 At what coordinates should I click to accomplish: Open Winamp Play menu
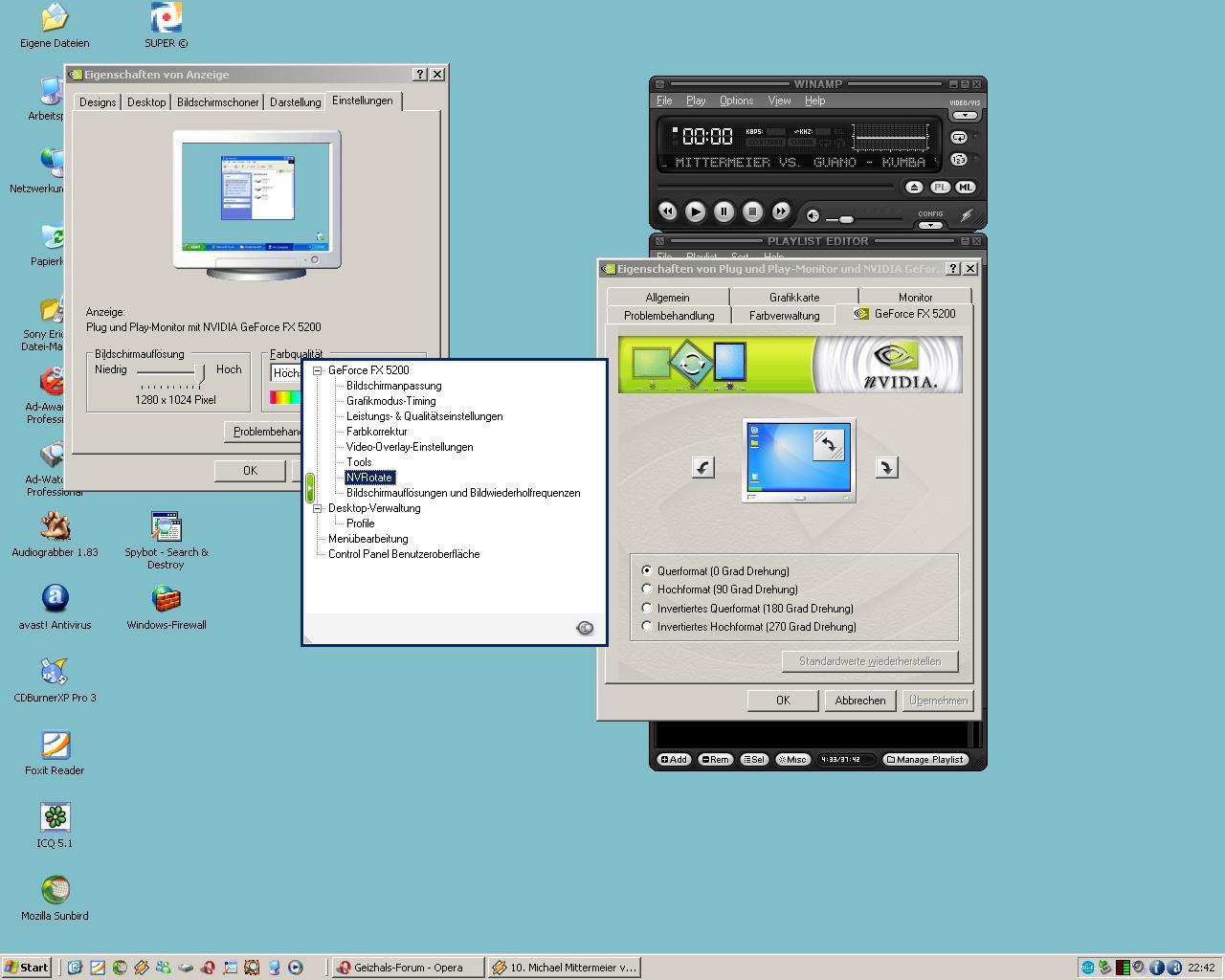pos(696,100)
